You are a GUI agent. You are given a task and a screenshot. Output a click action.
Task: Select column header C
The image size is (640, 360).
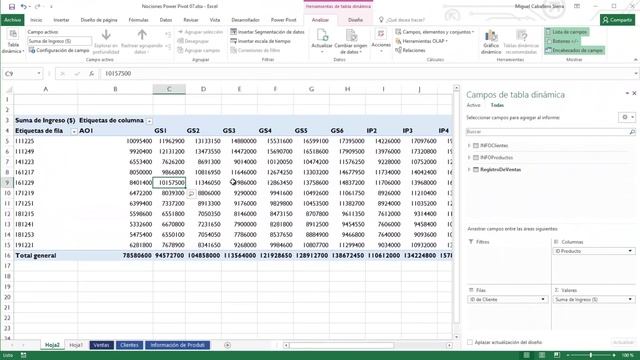[169, 89]
